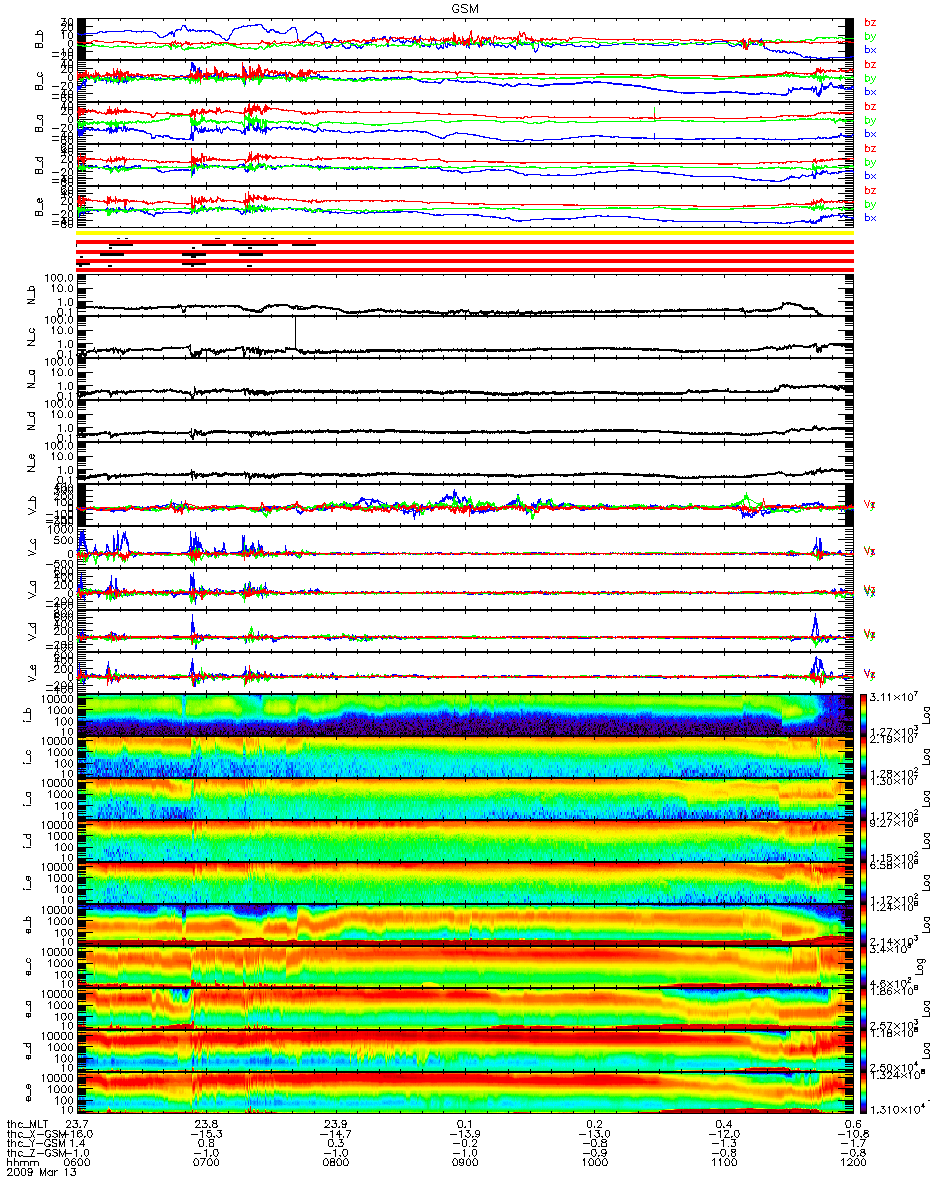Click the Y-GSM value "-1.7"
The width and height of the screenshot is (930, 1200).
click(x=852, y=1145)
